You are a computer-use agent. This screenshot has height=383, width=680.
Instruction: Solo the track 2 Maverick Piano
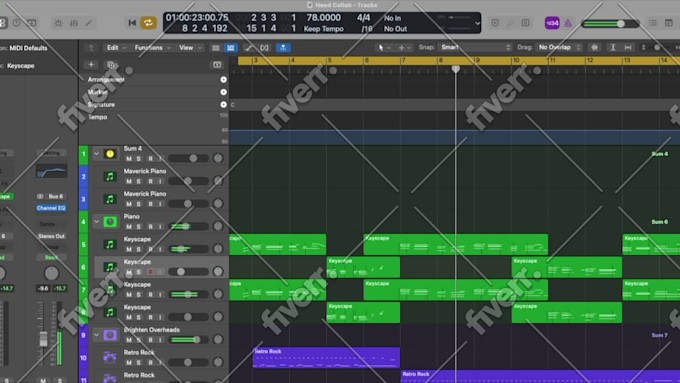point(139,181)
